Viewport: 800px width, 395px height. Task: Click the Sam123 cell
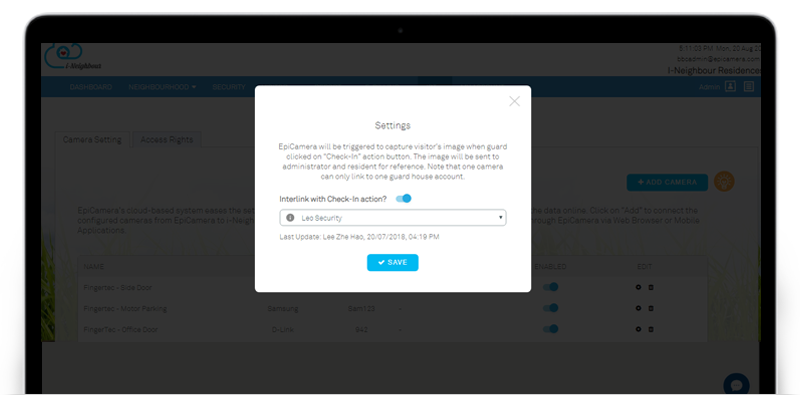click(361, 309)
